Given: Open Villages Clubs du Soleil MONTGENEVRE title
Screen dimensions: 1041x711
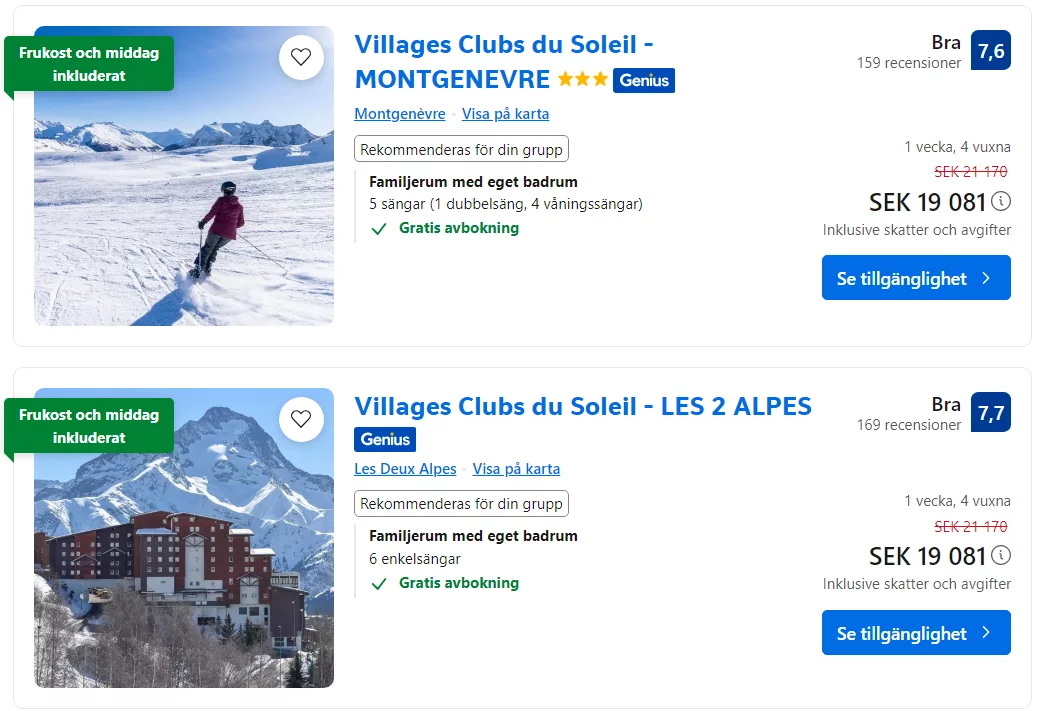Looking at the screenshot, I should click(x=504, y=61).
